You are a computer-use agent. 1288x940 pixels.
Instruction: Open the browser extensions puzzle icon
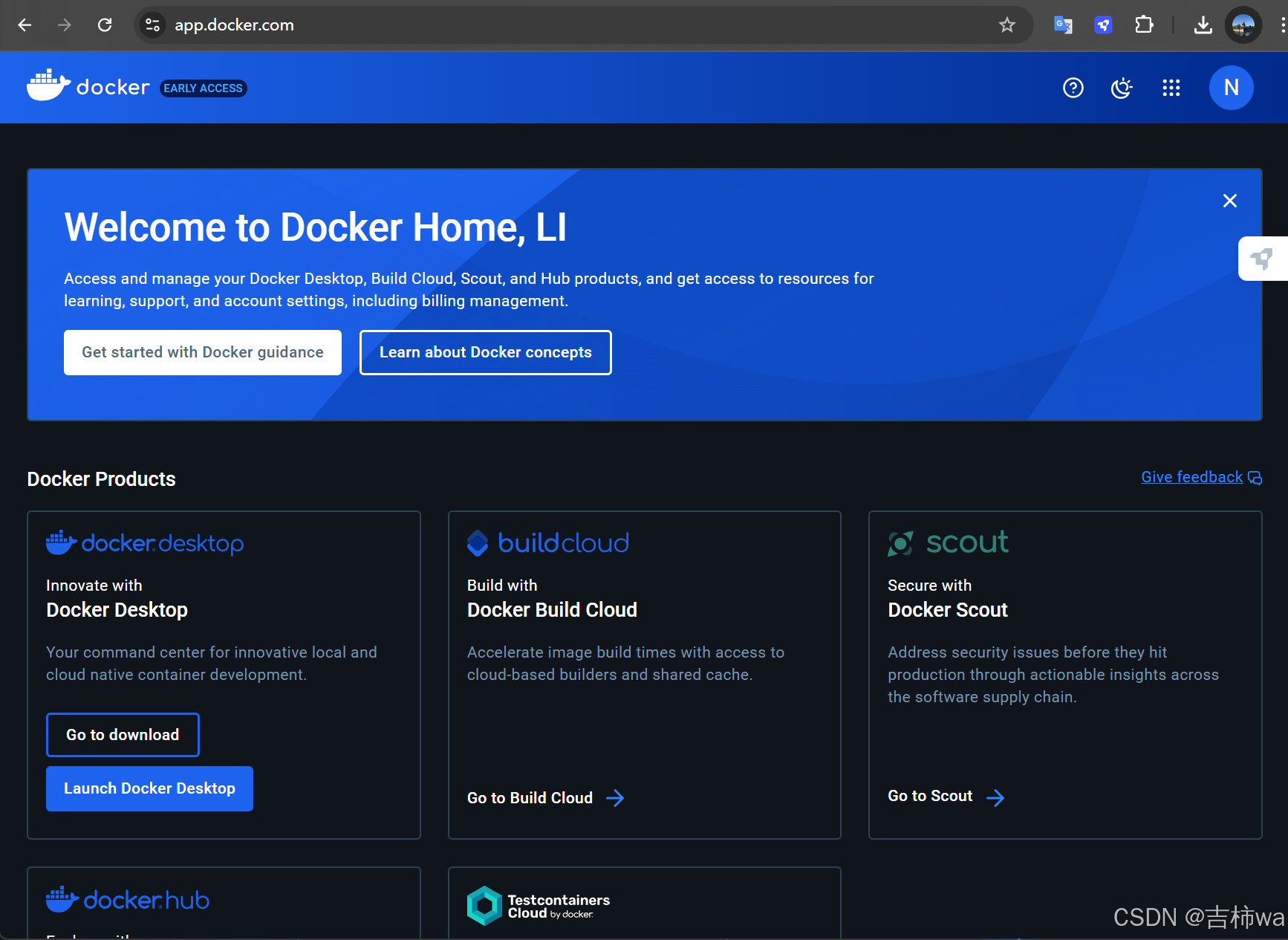(x=1144, y=25)
